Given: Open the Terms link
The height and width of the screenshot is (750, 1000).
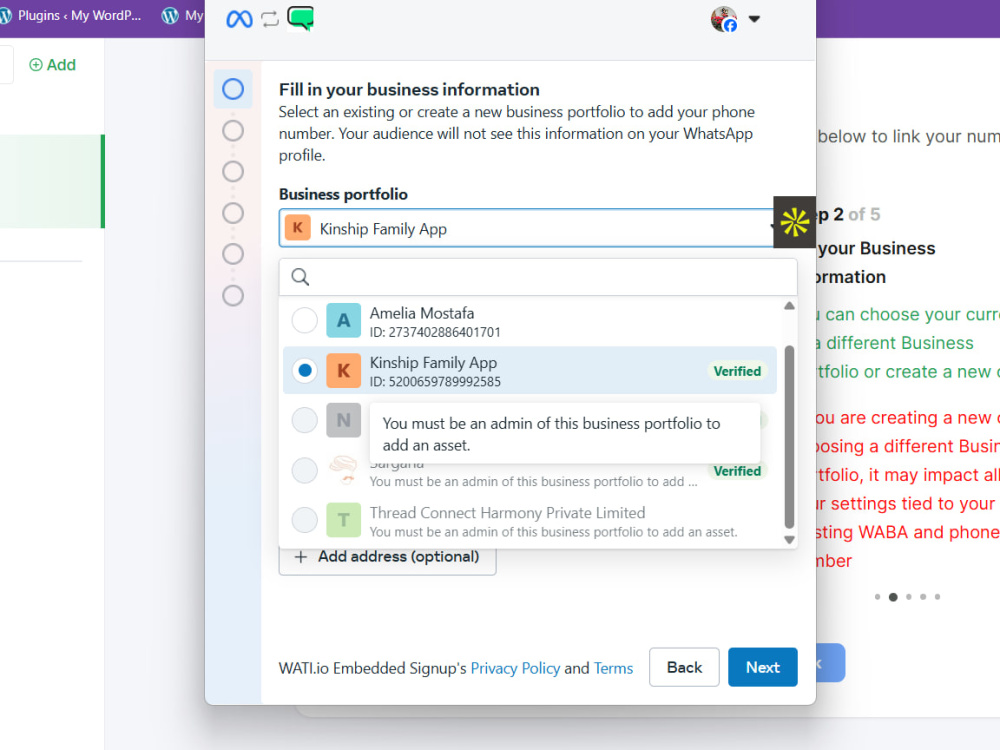Looking at the screenshot, I should (x=614, y=668).
